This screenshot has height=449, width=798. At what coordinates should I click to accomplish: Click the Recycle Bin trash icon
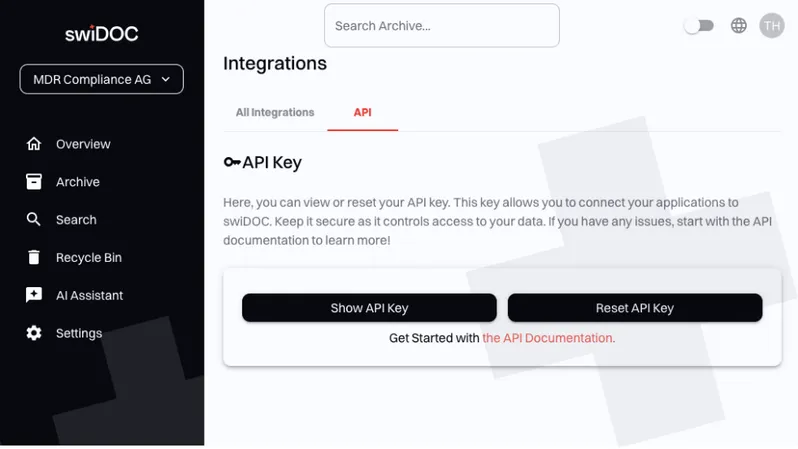pyautogui.click(x=34, y=258)
